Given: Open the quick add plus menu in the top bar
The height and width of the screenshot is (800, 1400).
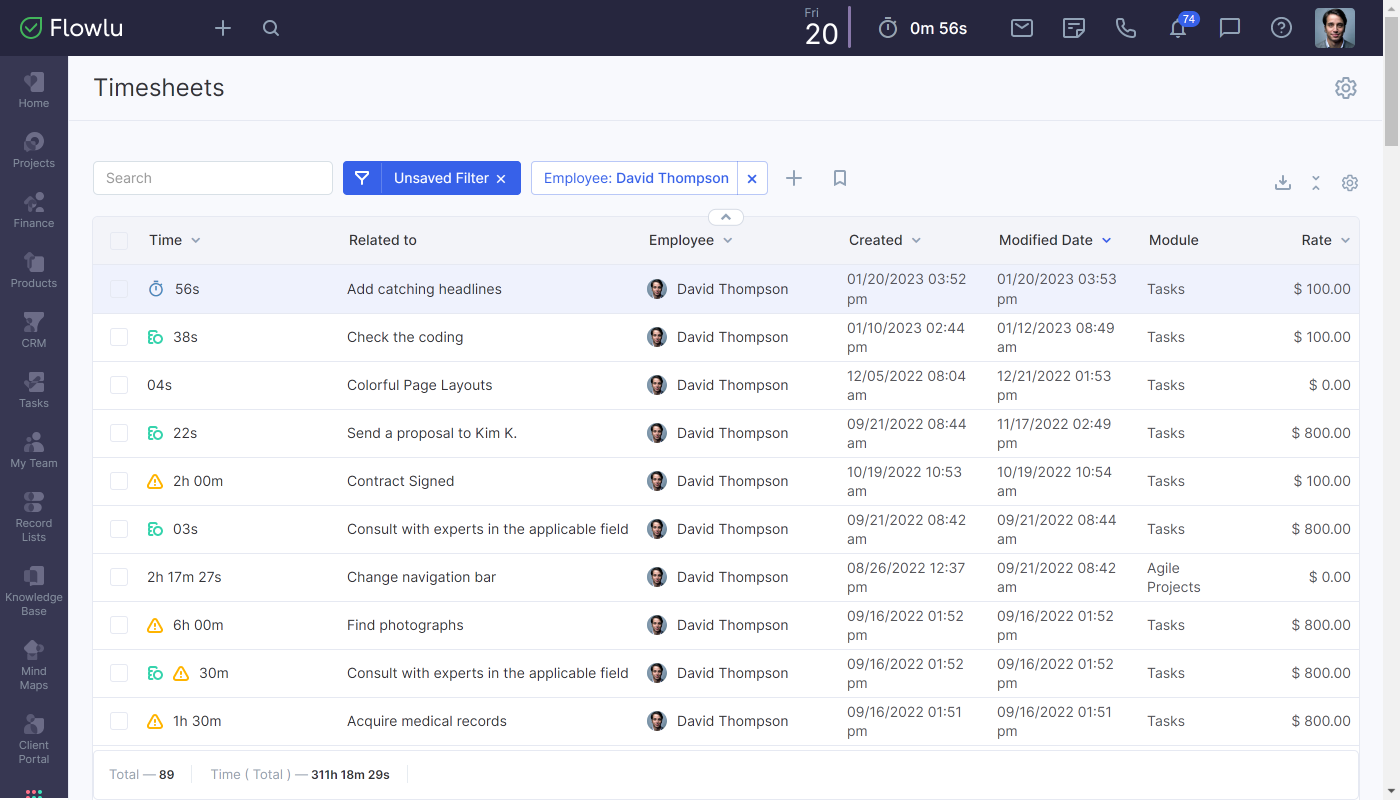Looking at the screenshot, I should tap(223, 28).
